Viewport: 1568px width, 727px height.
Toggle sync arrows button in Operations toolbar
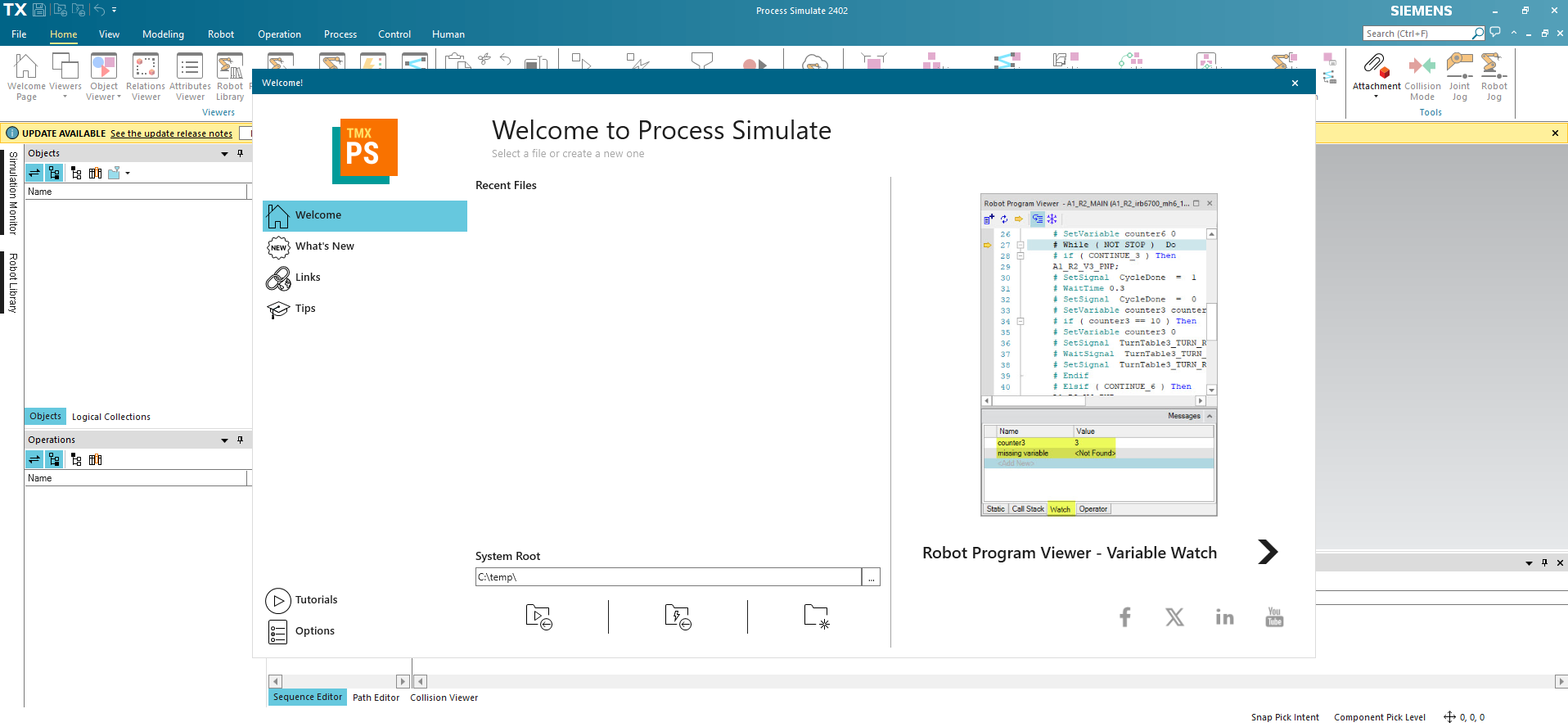34,459
